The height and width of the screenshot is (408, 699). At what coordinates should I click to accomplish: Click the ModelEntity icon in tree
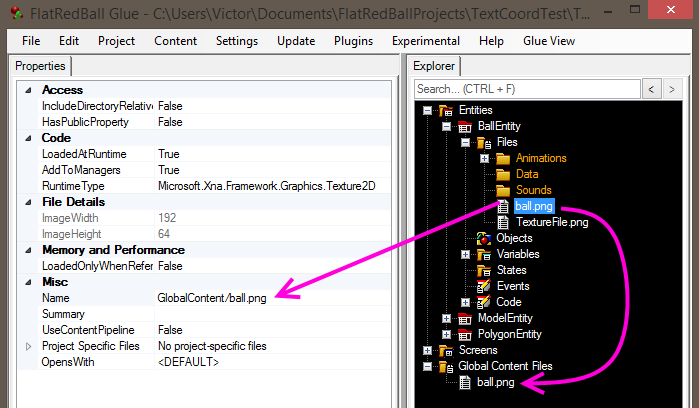click(464, 318)
